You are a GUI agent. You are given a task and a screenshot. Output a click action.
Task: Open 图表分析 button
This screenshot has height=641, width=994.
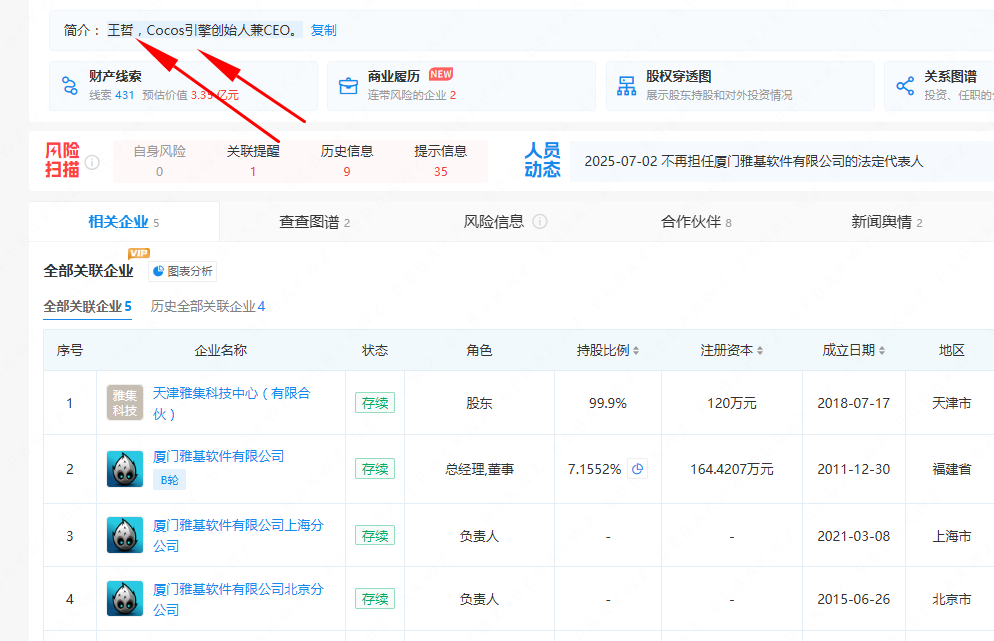(x=183, y=271)
